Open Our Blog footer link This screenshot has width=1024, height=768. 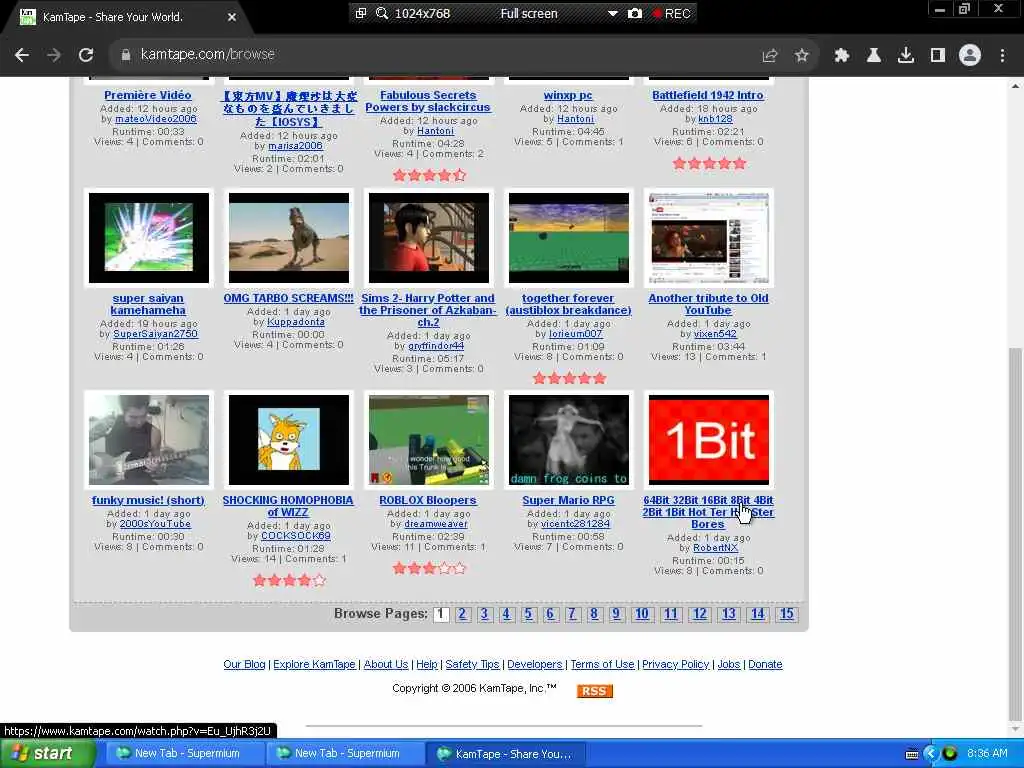(244, 665)
